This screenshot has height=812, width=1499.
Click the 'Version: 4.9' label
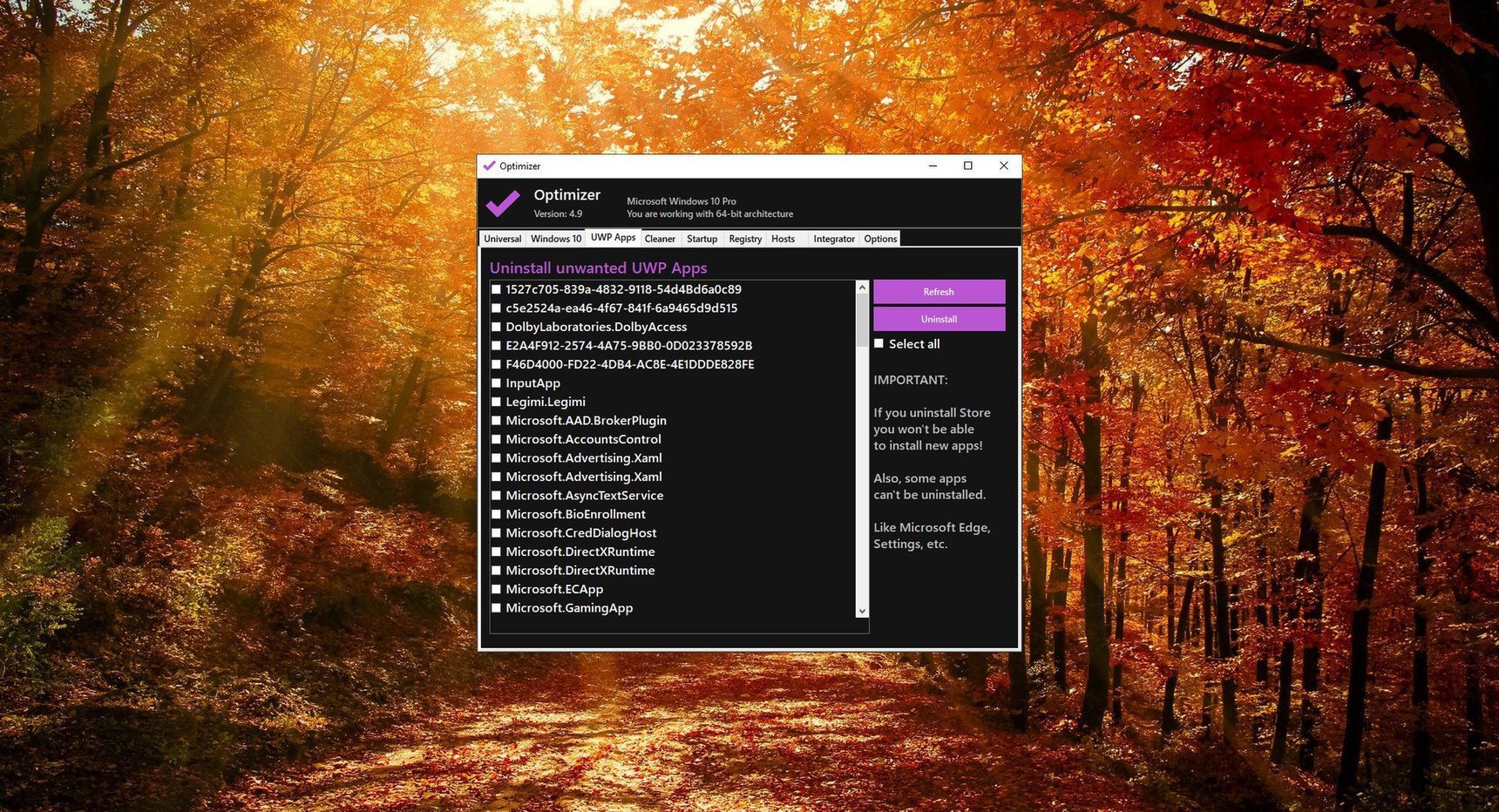click(558, 214)
